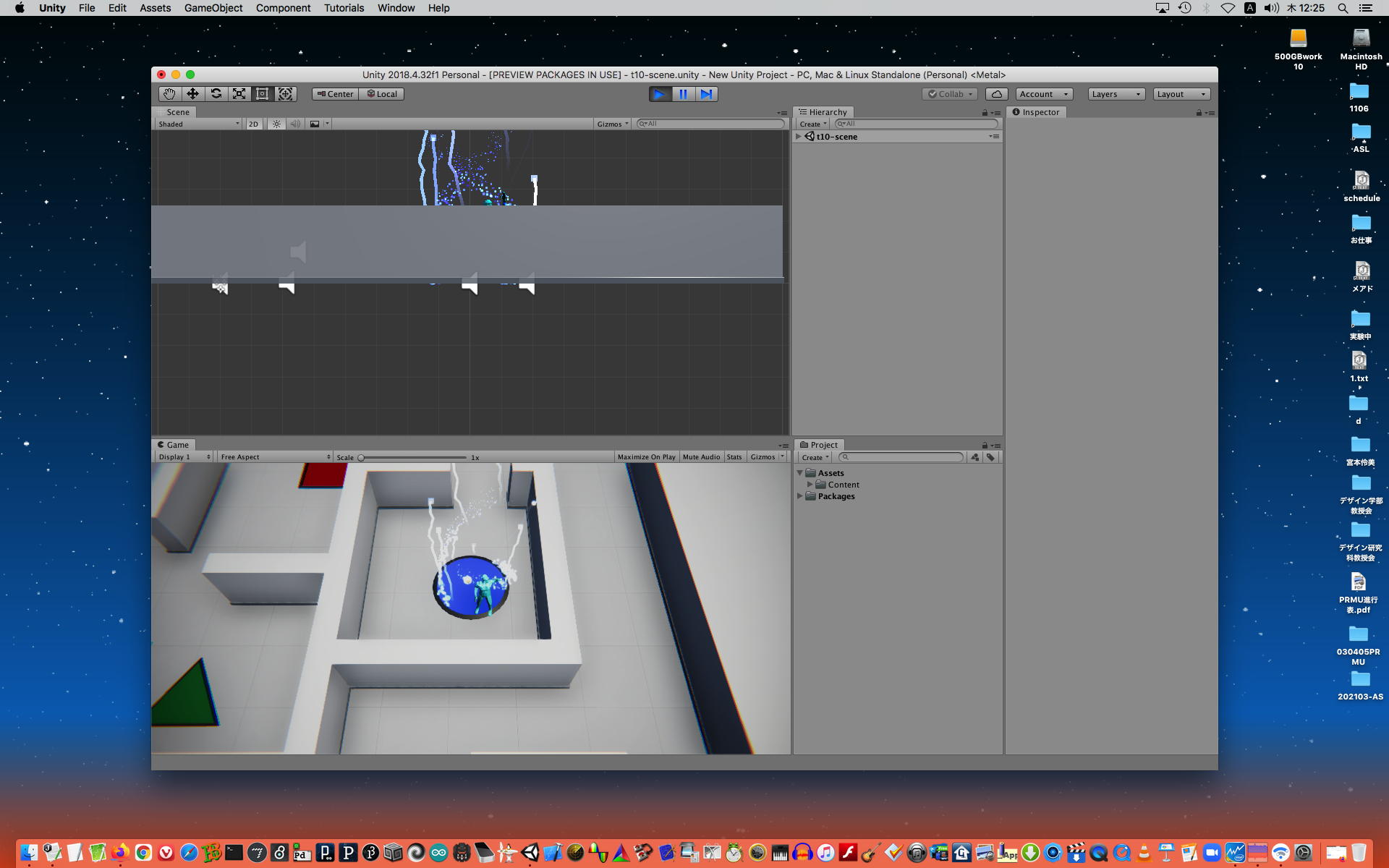Select the Hand tool
Screen dimensions: 1389x868
(169, 94)
